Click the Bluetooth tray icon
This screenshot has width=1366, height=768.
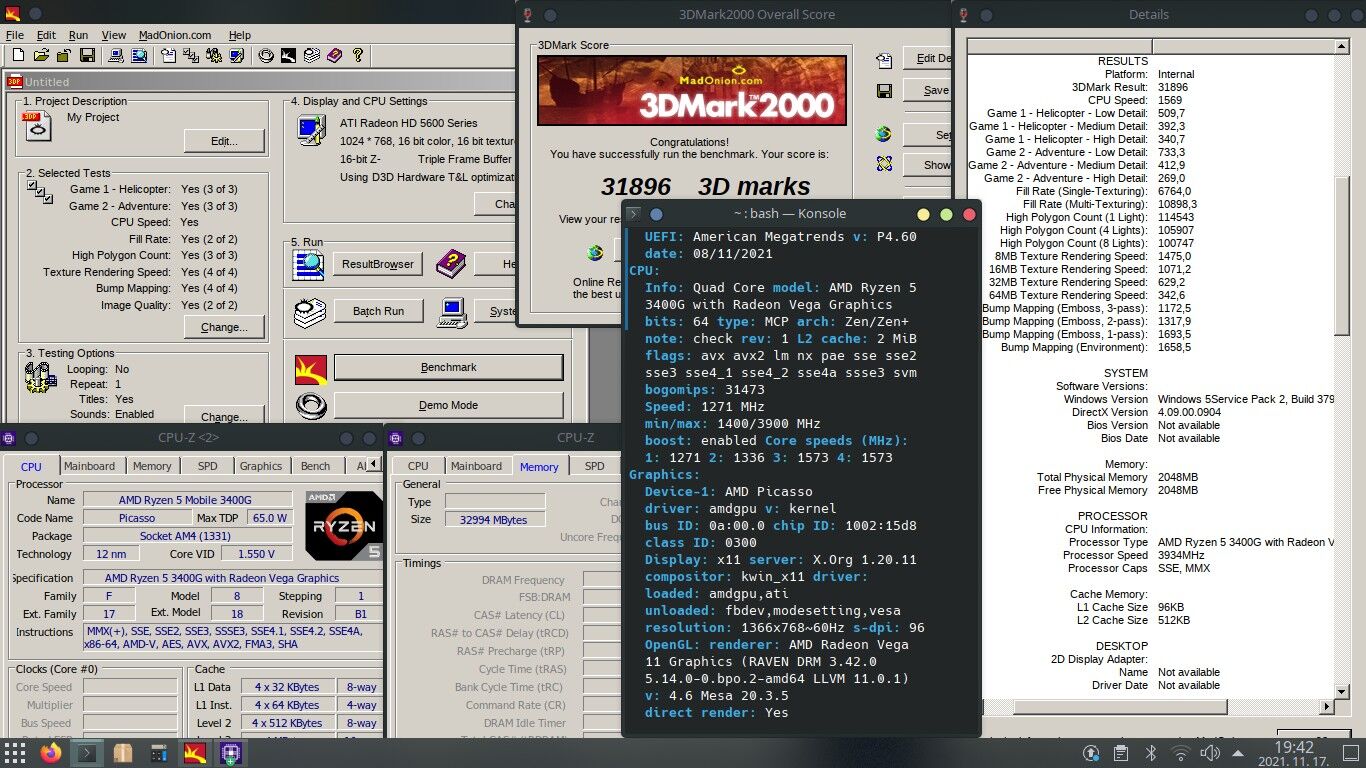[x=1151, y=753]
